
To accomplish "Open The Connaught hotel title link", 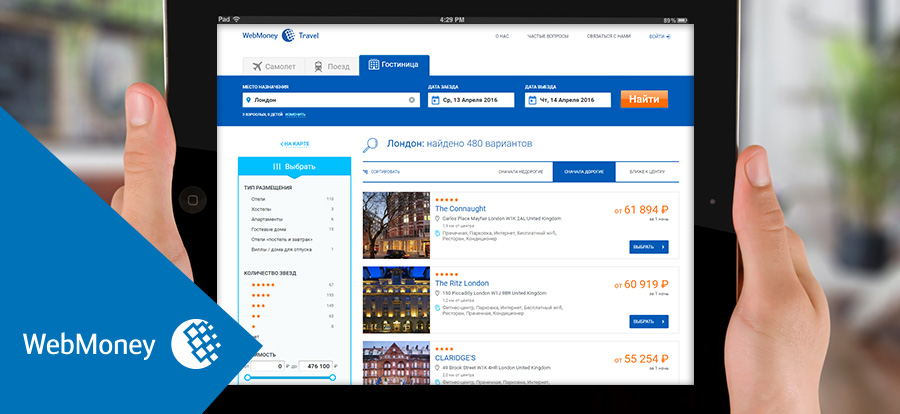I will [460, 209].
